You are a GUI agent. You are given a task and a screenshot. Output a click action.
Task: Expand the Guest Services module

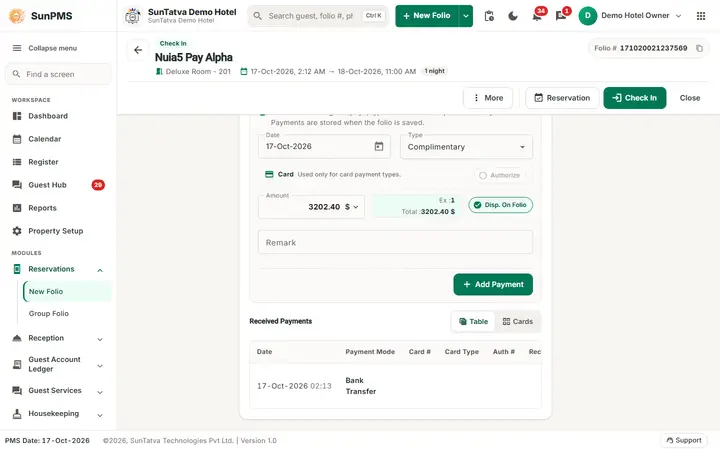(100, 392)
